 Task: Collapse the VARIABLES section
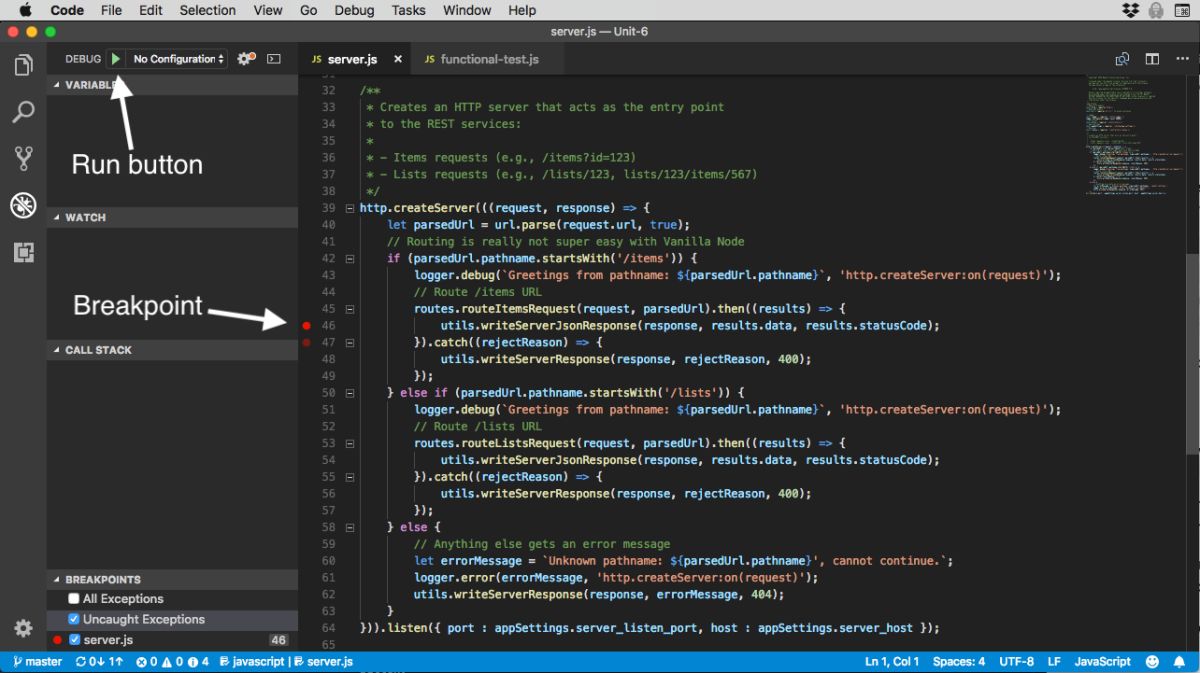(x=172, y=85)
